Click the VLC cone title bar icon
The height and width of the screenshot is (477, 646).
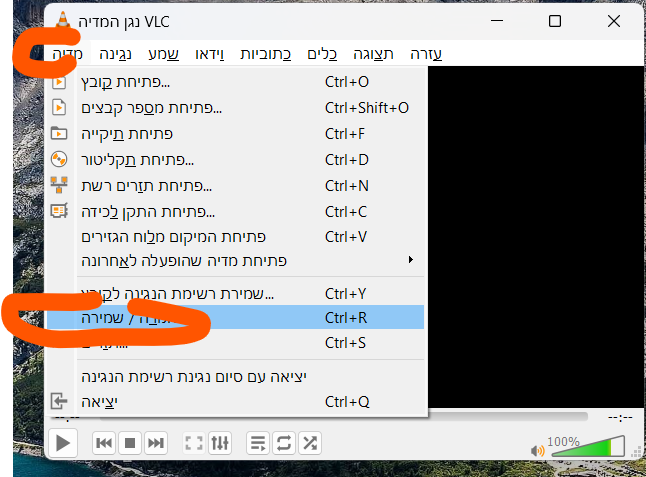(63, 21)
